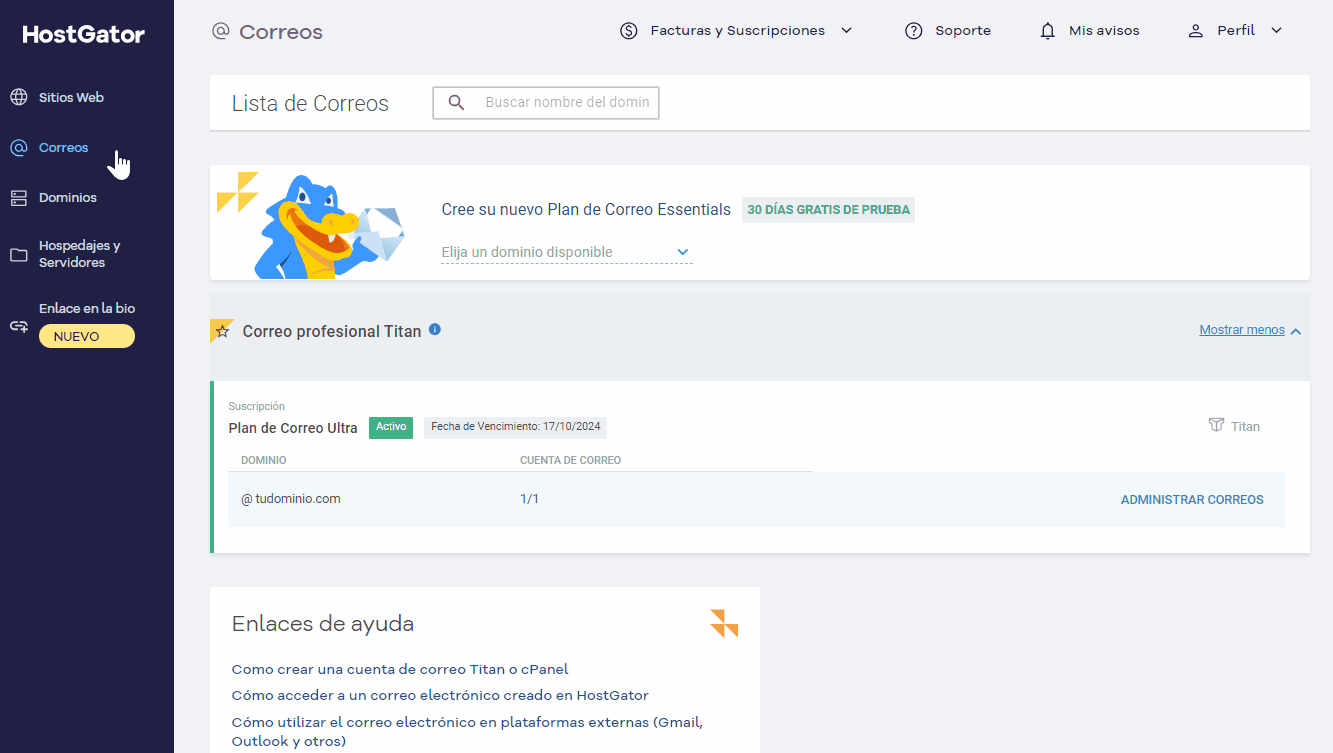The height and width of the screenshot is (753, 1333).
Task: Select Correos in sidebar menu
Action: point(63,148)
